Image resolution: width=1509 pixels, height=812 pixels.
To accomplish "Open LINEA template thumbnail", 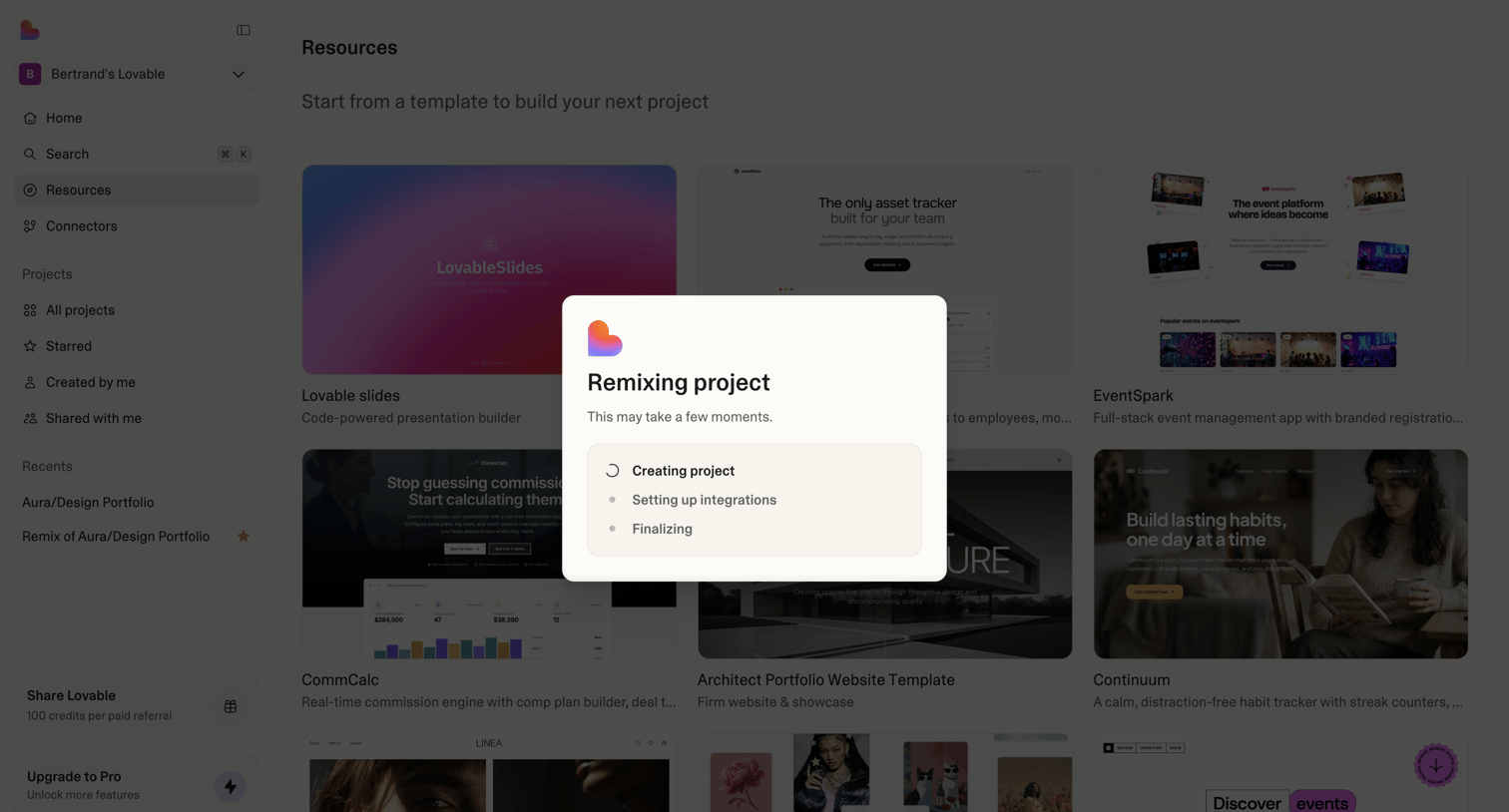I will pos(489,773).
